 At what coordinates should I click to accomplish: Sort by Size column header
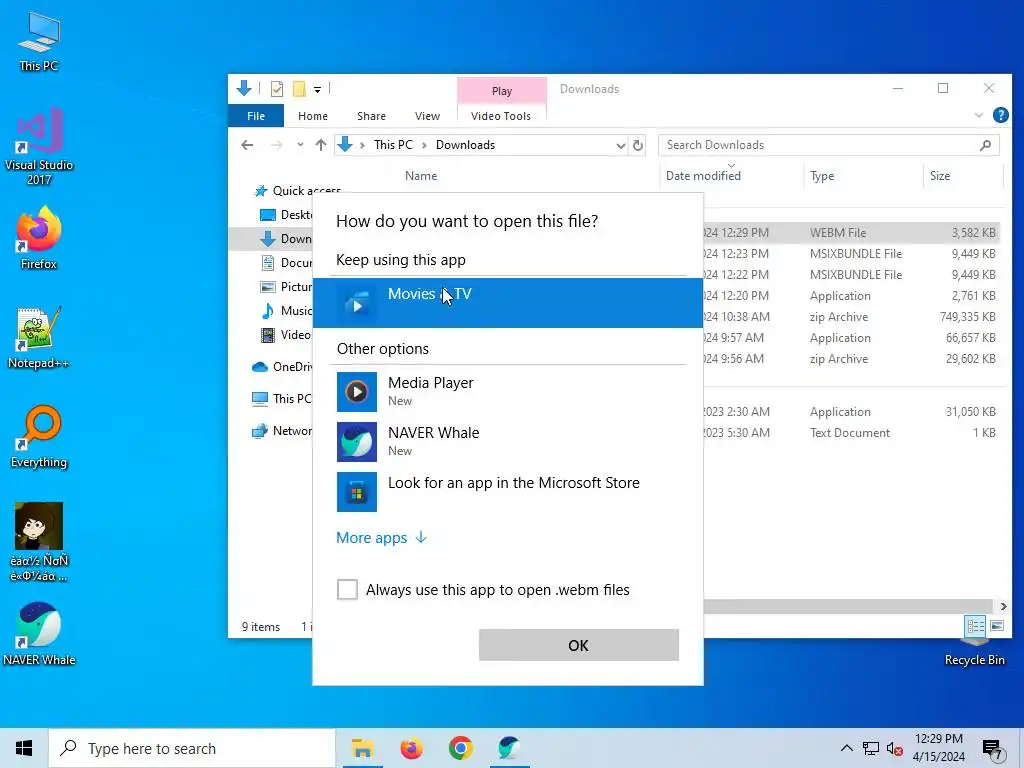tap(940, 176)
